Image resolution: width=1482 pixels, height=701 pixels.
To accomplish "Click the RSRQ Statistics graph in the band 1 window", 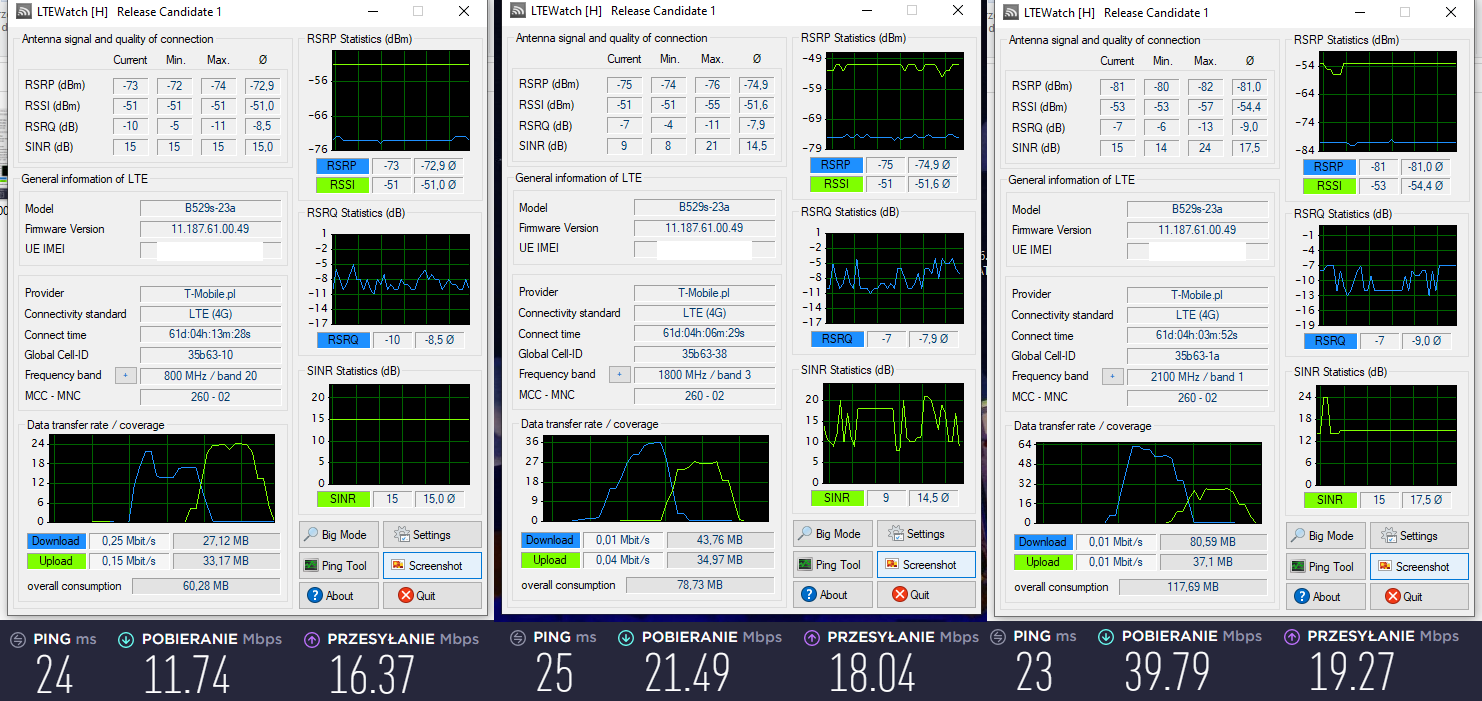I will (x=1386, y=276).
